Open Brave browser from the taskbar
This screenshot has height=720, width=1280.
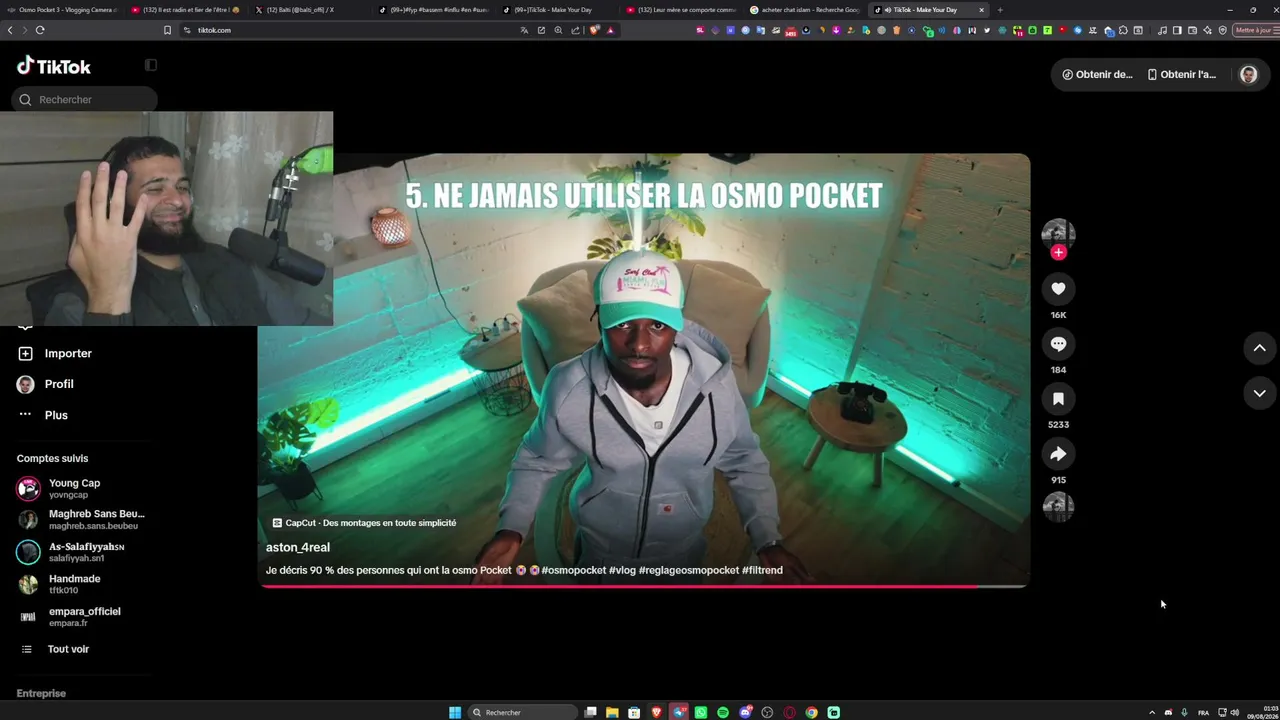(657, 712)
